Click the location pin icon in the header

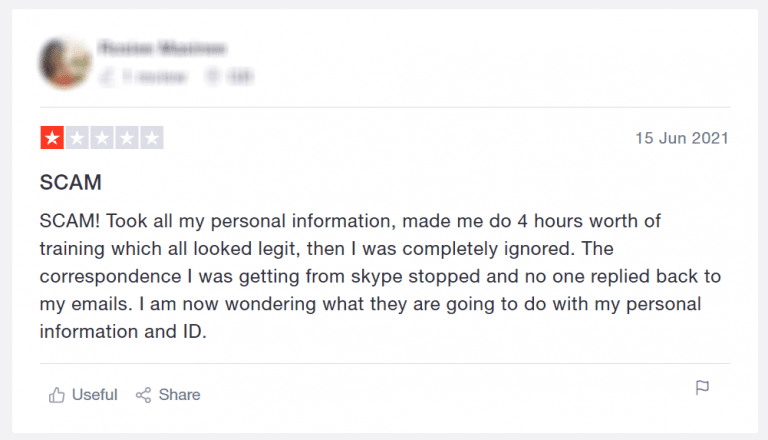213,76
